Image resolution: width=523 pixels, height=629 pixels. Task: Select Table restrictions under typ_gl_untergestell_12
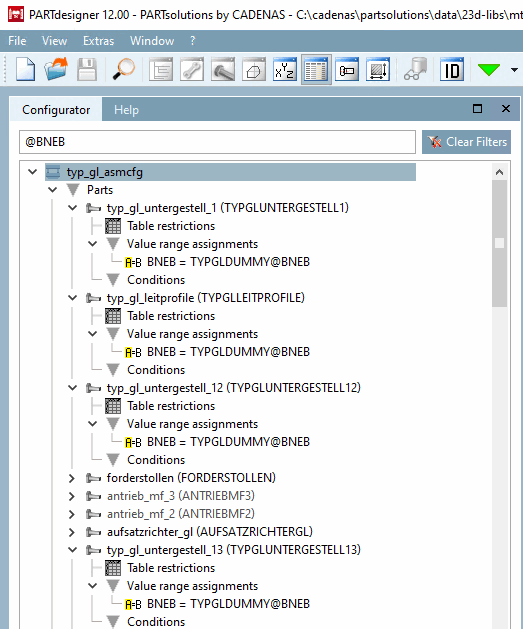click(x=171, y=406)
